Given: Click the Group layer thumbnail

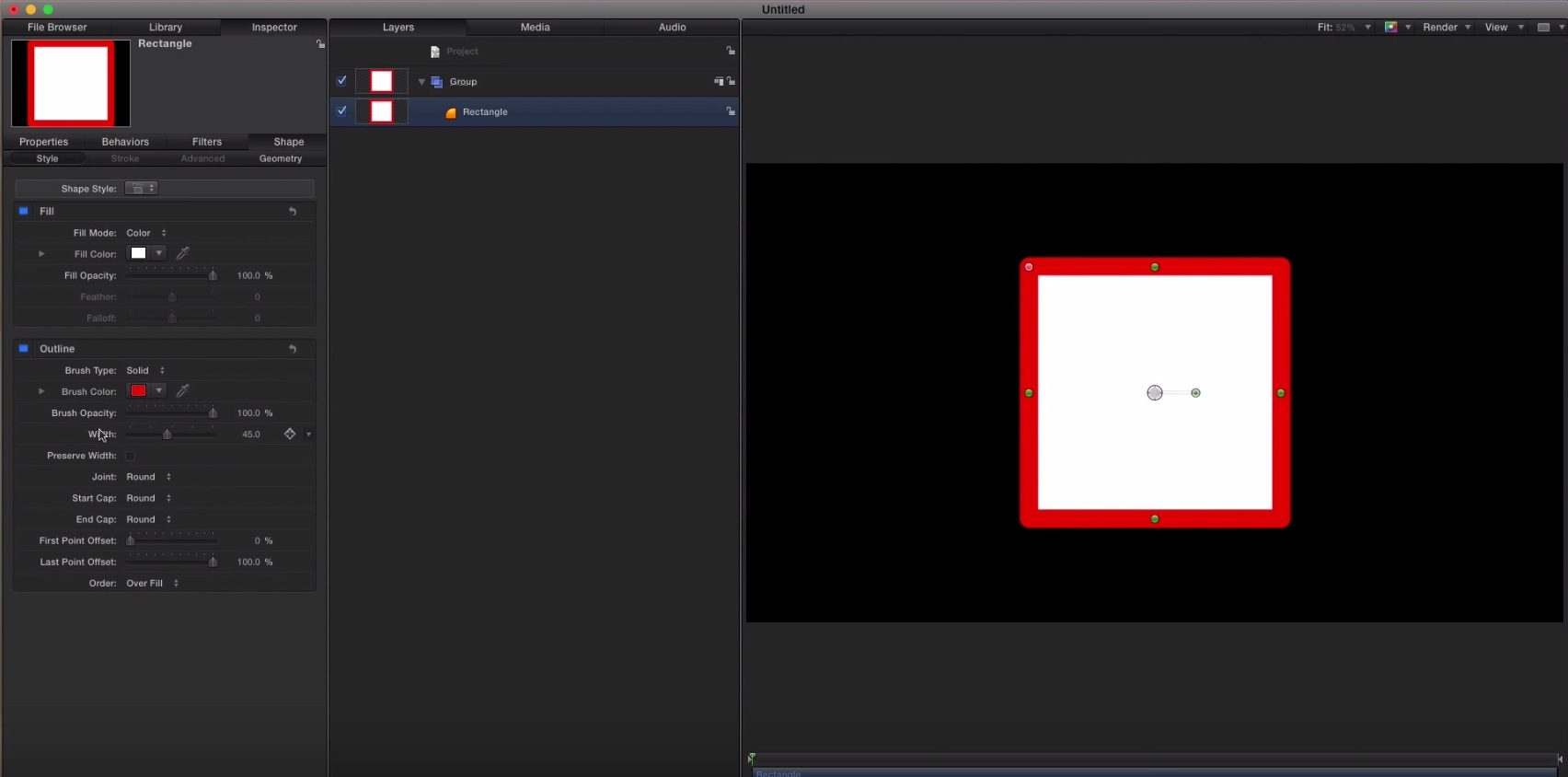Looking at the screenshot, I should click(382, 81).
